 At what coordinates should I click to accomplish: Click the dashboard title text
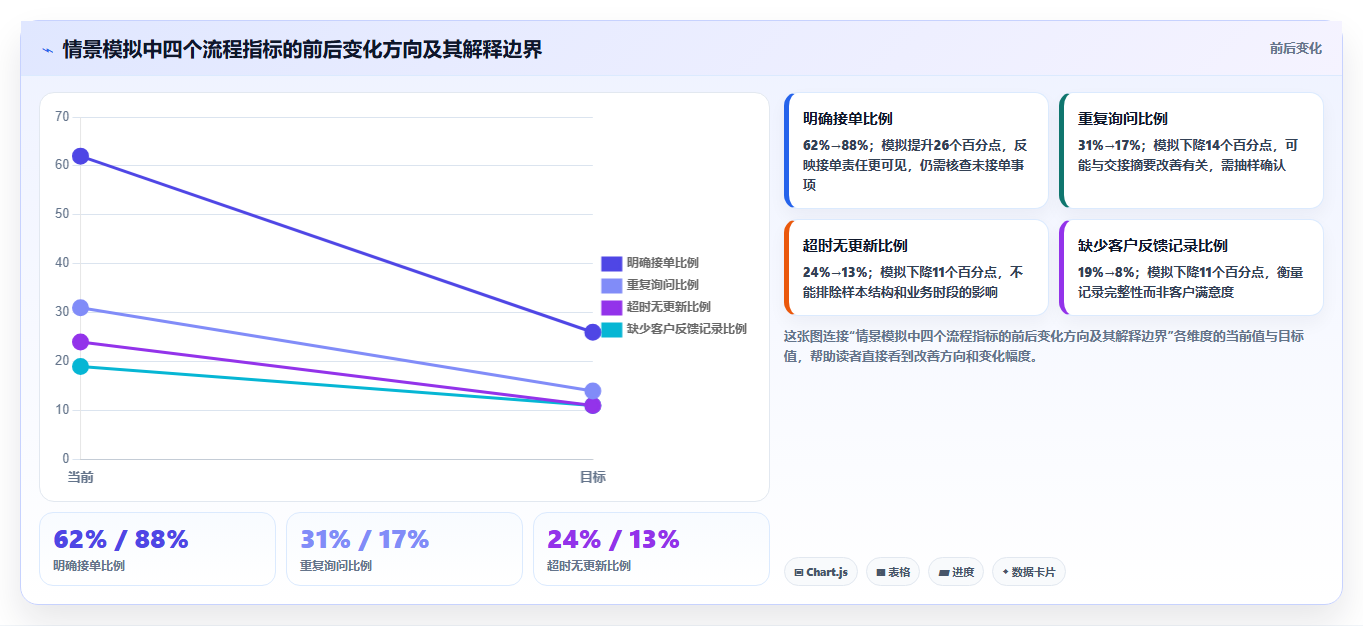[x=302, y=49]
